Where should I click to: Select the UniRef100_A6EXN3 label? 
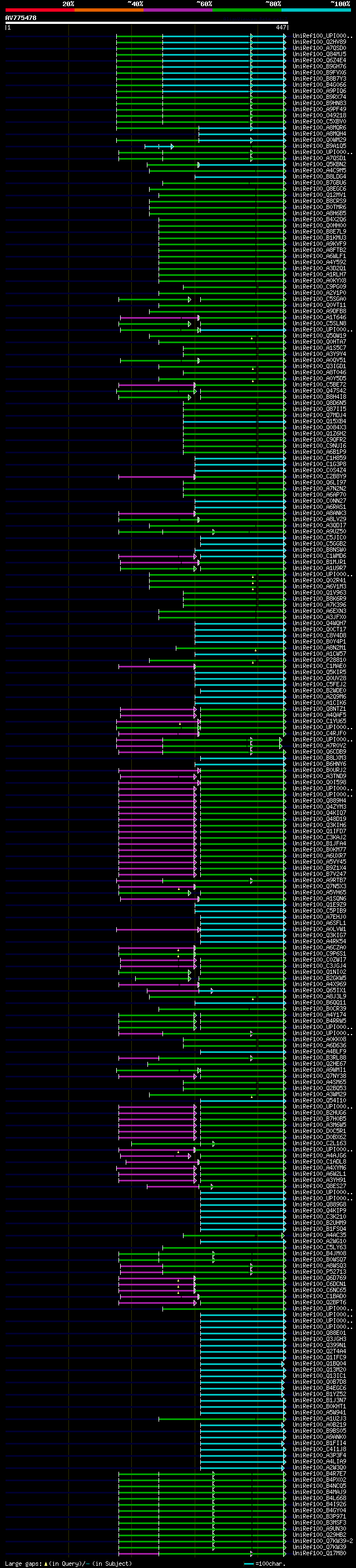click(x=319, y=611)
